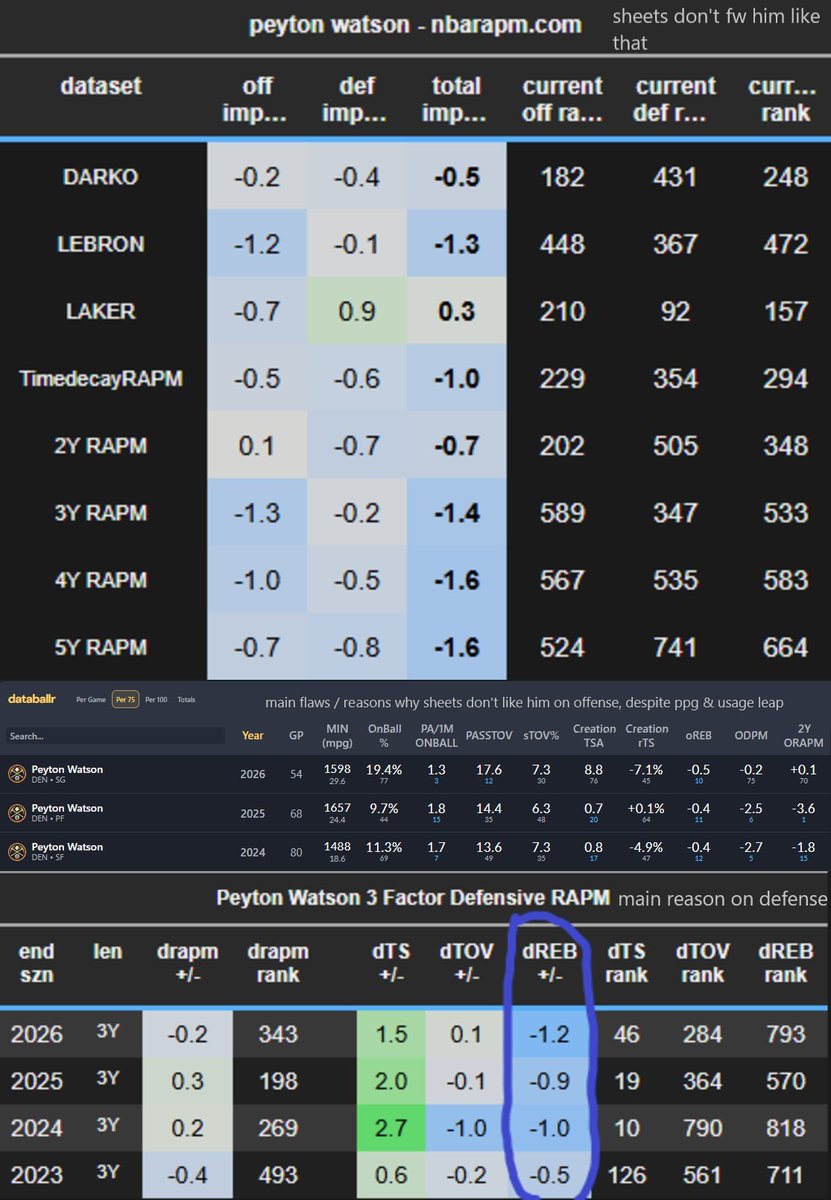Sort by the sTOV% column header
Viewport: 831px width, 1200px height.
click(542, 735)
